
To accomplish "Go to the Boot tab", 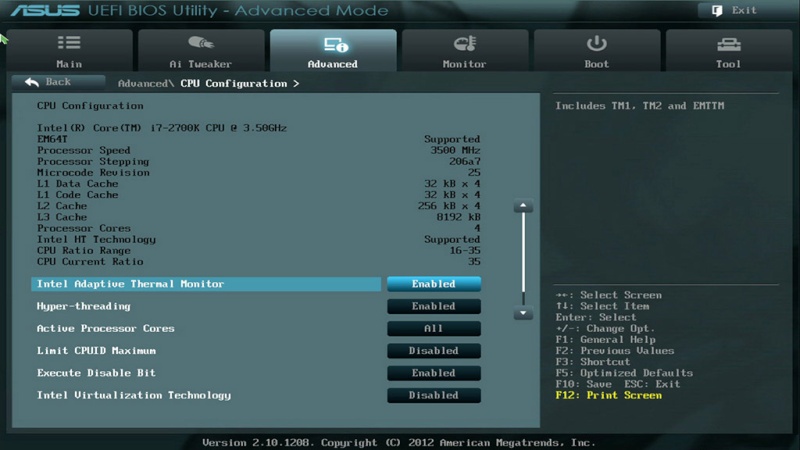I will [x=597, y=50].
